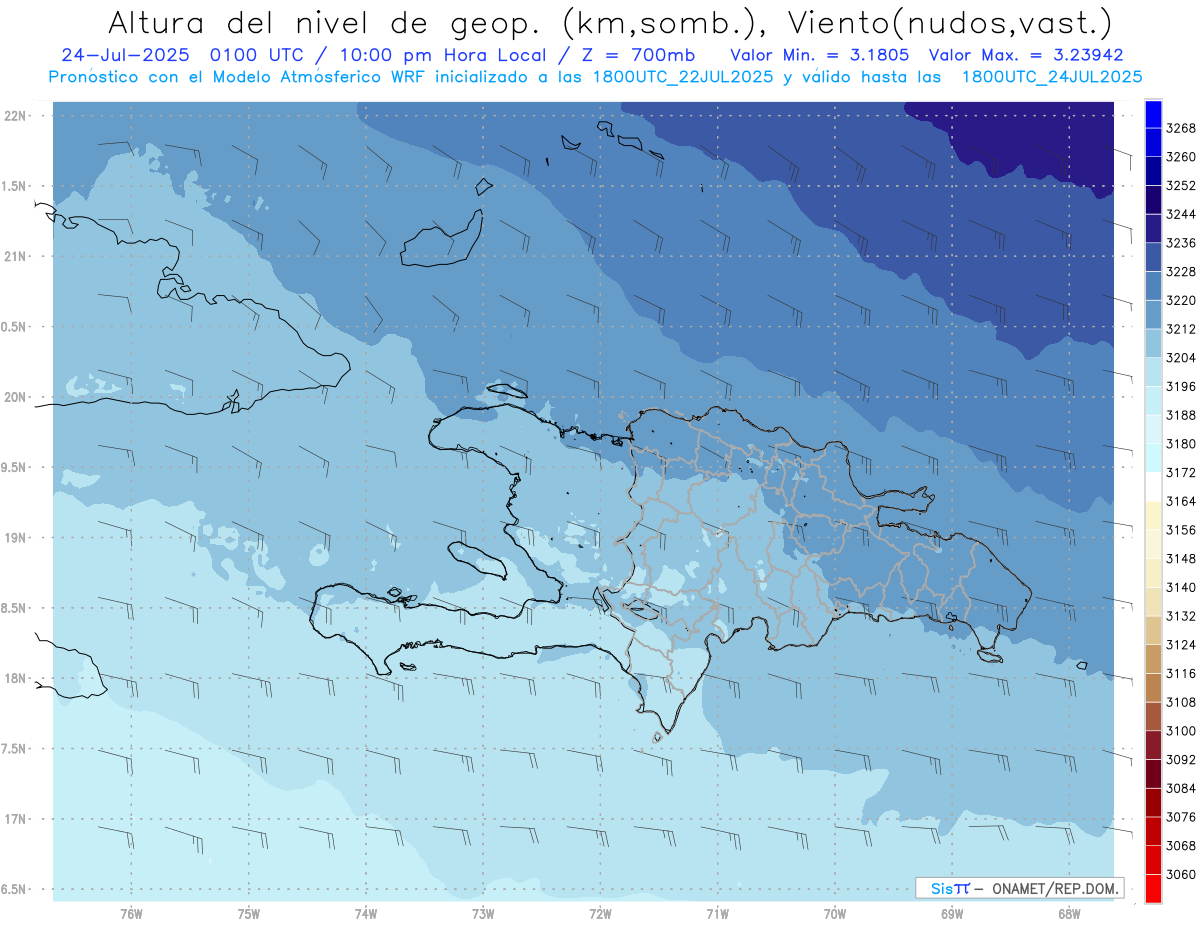Select the swatch between 3132 and 3124
Viewport: 1200px width, 927px height.
1153,630
